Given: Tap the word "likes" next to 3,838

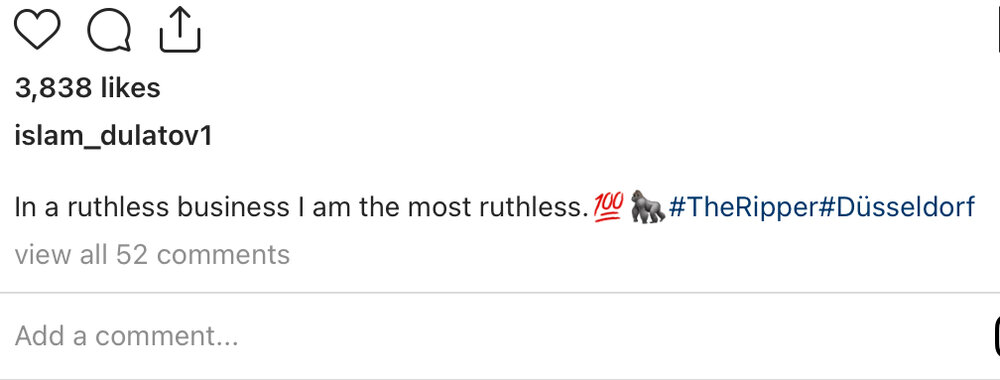Looking at the screenshot, I should pos(130,88).
